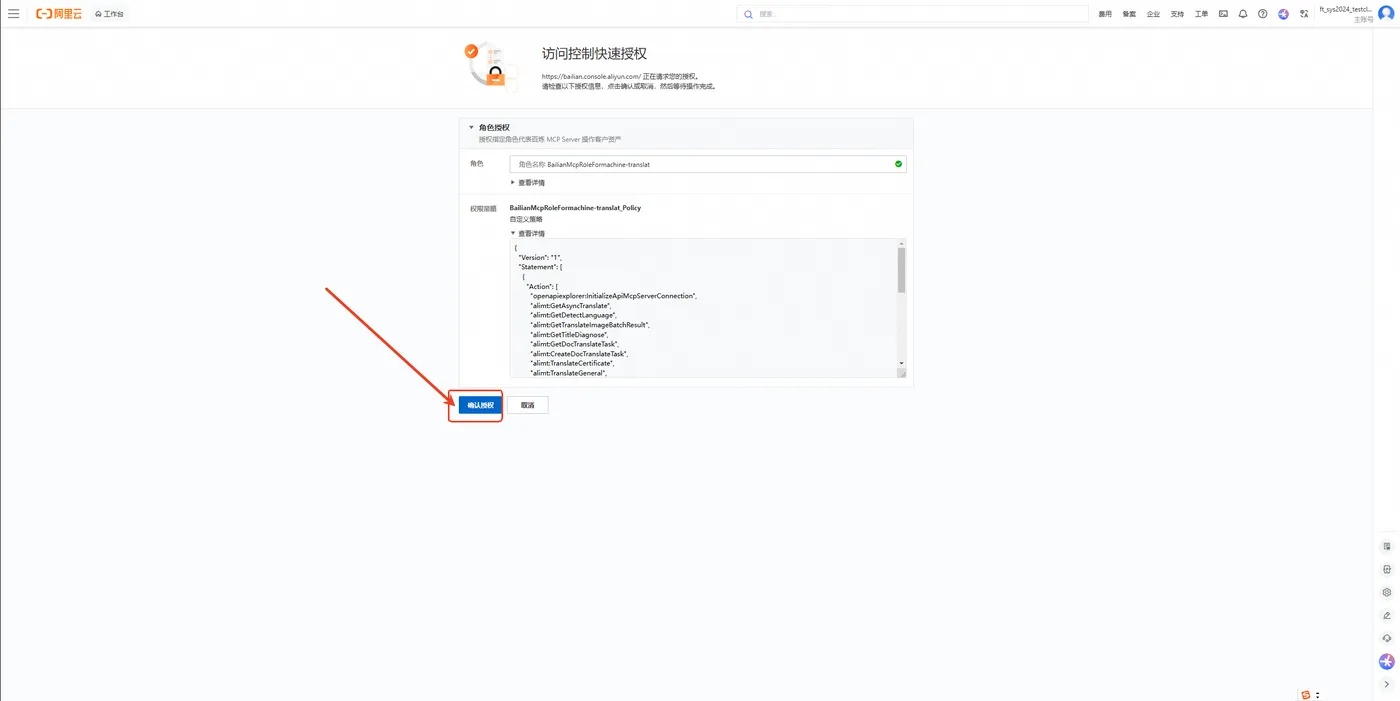Click the "alimt:GetDetectLanguage" line
The height and width of the screenshot is (701, 1400).
click(x=573, y=316)
